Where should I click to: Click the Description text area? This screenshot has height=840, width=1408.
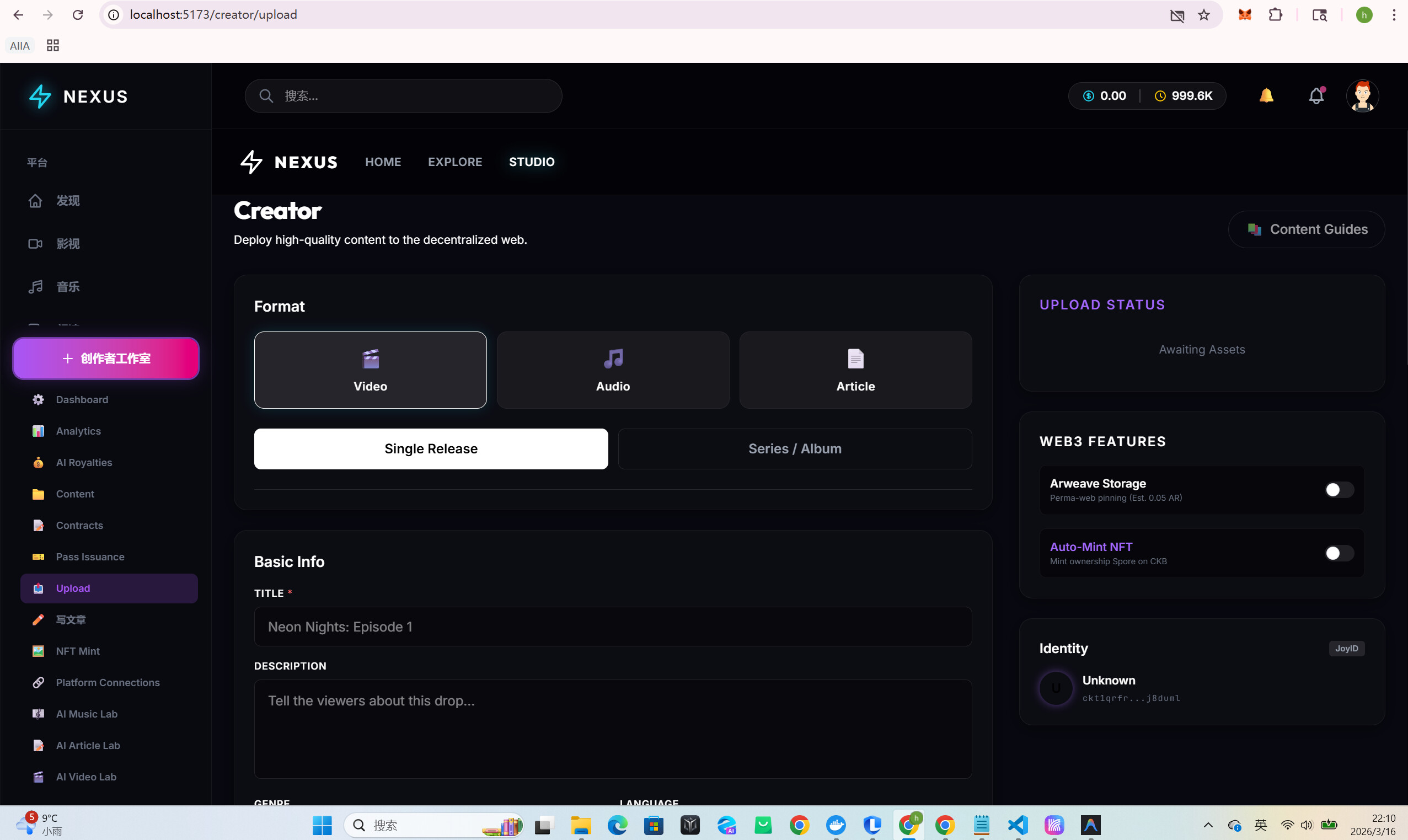(613, 729)
